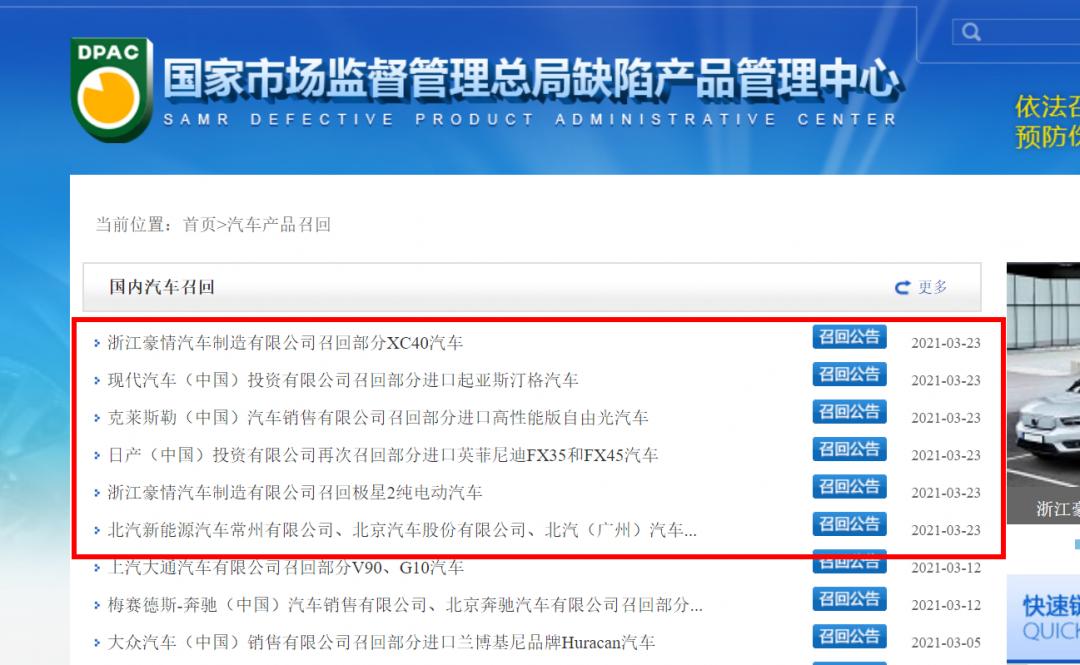Click 召回公告 button for 北汽新能源 row

click(849, 524)
